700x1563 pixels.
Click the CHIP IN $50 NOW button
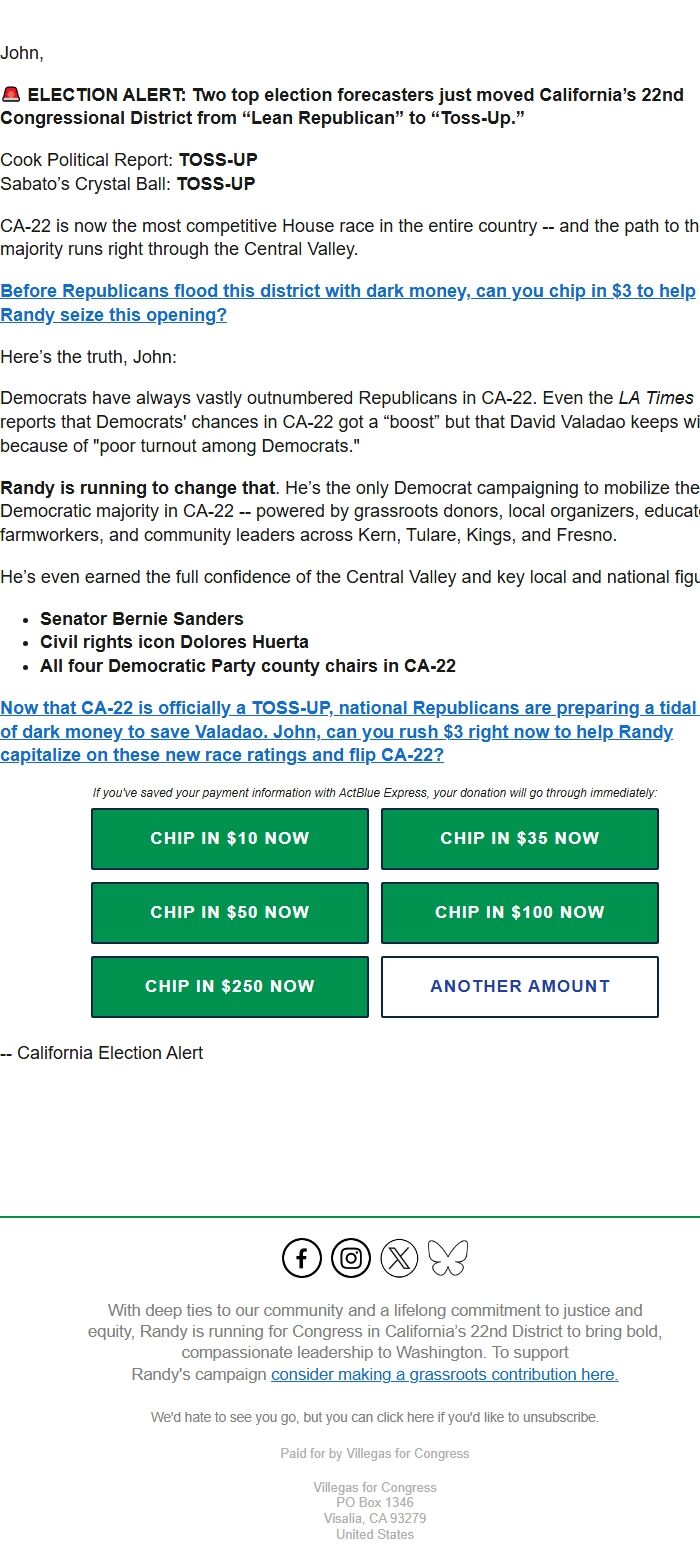[x=229, y=912]
